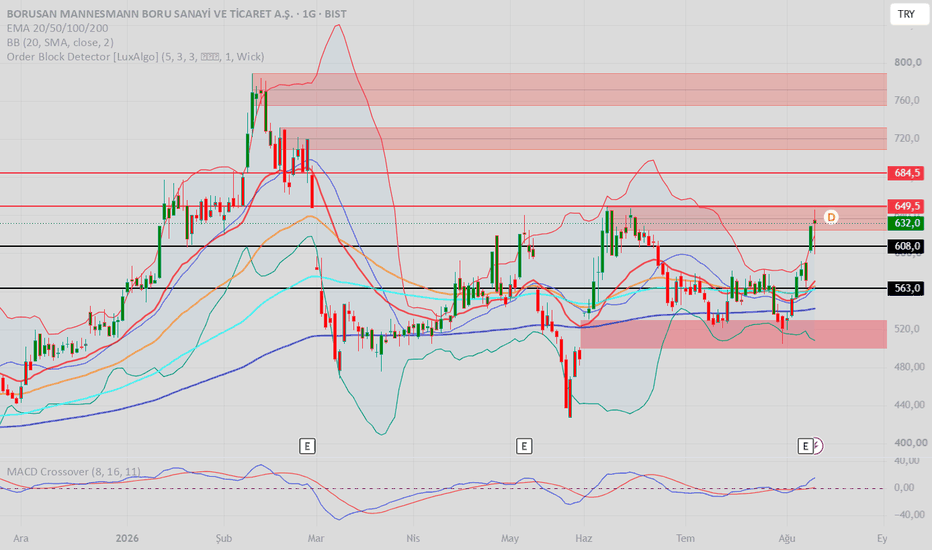This screenshot has height=550, width=932.
Task: Select the top red order block near 760–790
Action: [569, 89]
